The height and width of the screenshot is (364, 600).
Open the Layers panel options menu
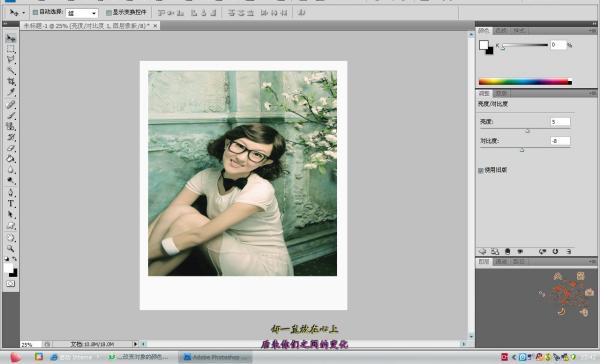coord(592,262)
